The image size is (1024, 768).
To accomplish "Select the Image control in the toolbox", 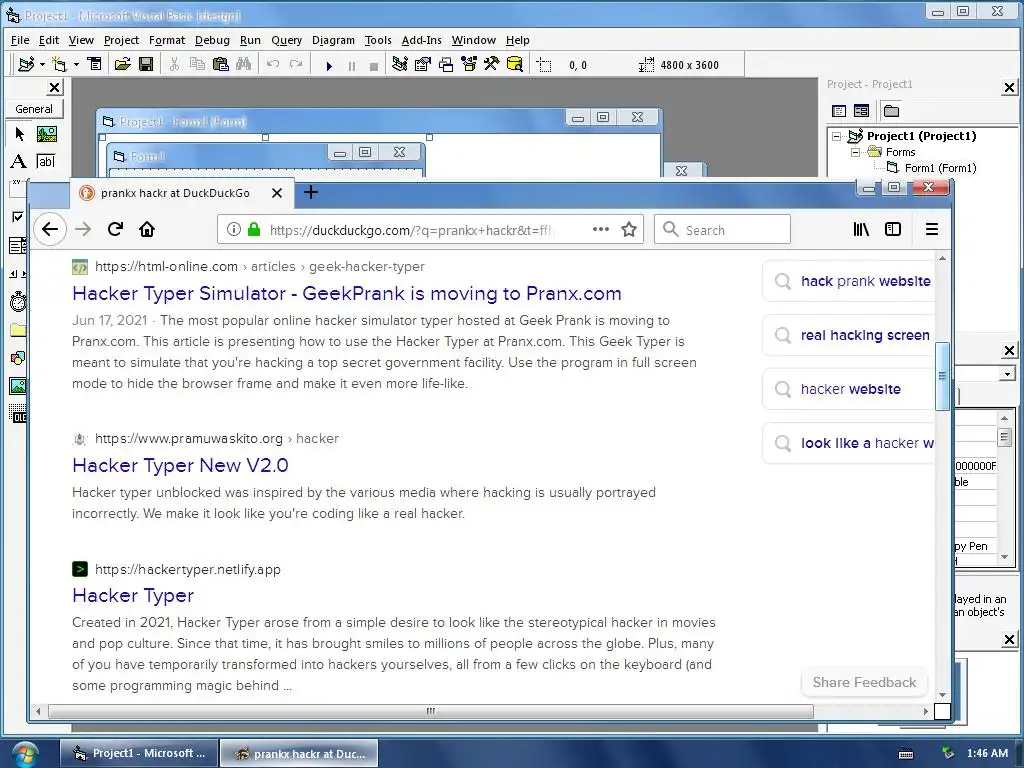I will click(x=18, y=385).
